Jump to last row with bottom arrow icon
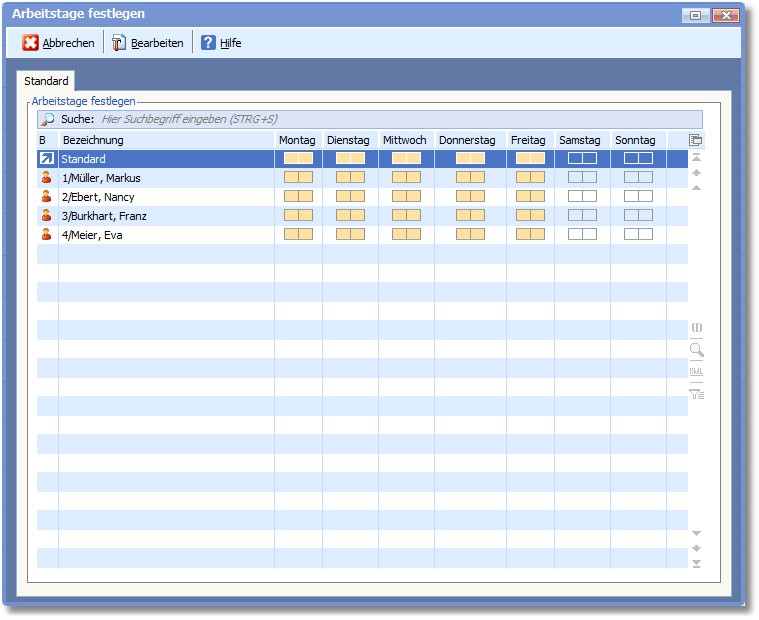 pos(696,564)
